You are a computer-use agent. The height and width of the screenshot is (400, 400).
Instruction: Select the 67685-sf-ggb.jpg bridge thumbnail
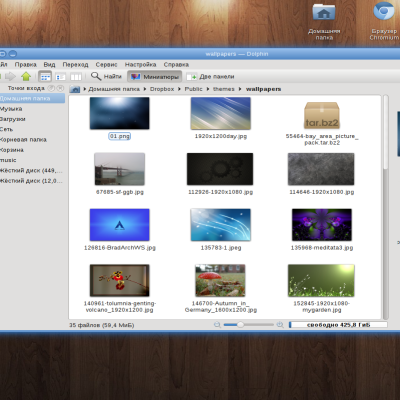[120, 169]
